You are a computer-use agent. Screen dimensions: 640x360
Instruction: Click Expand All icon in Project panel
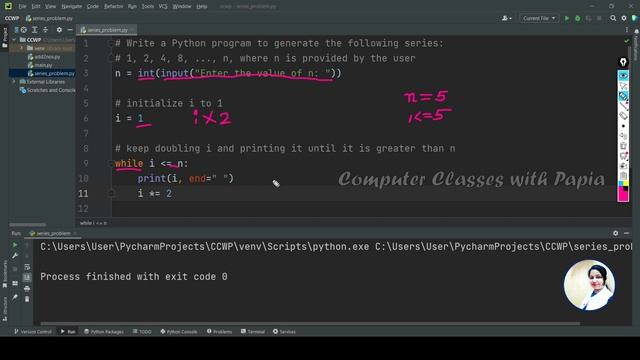(35, 30)
